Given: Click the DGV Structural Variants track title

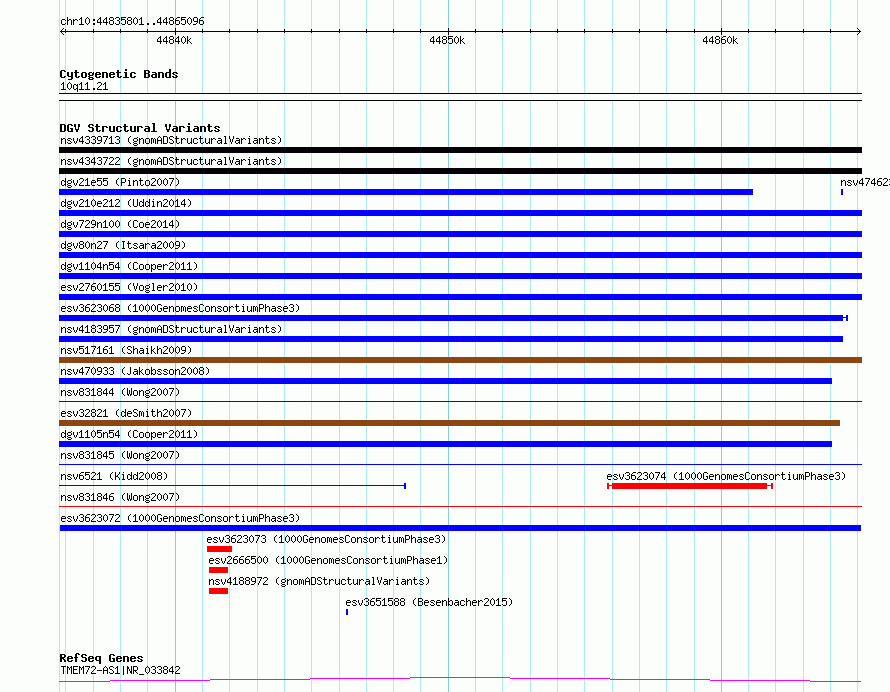Looking at the screenshot, I should coord(140,128).
